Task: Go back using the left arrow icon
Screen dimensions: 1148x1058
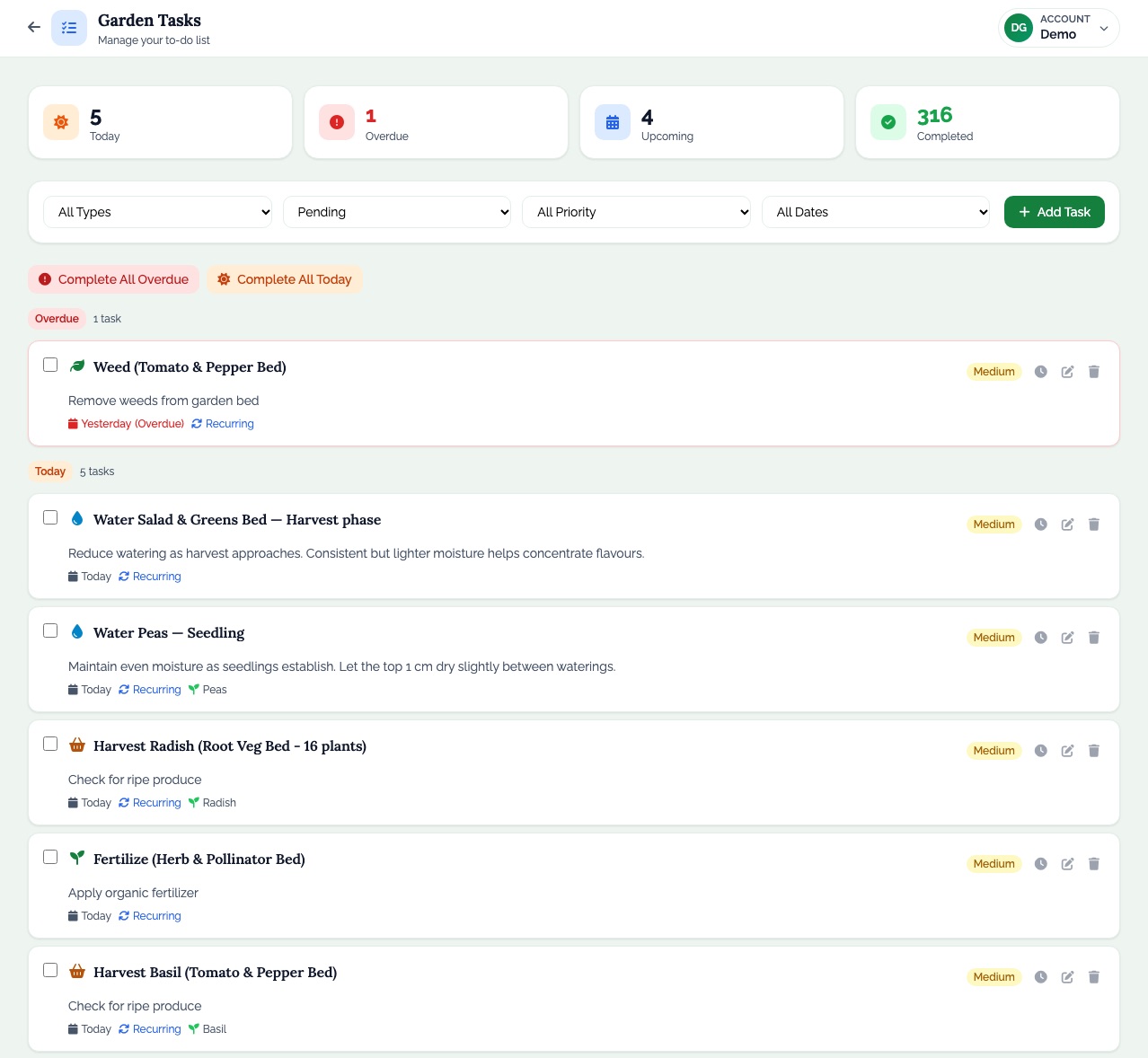Action: point(34,28)
